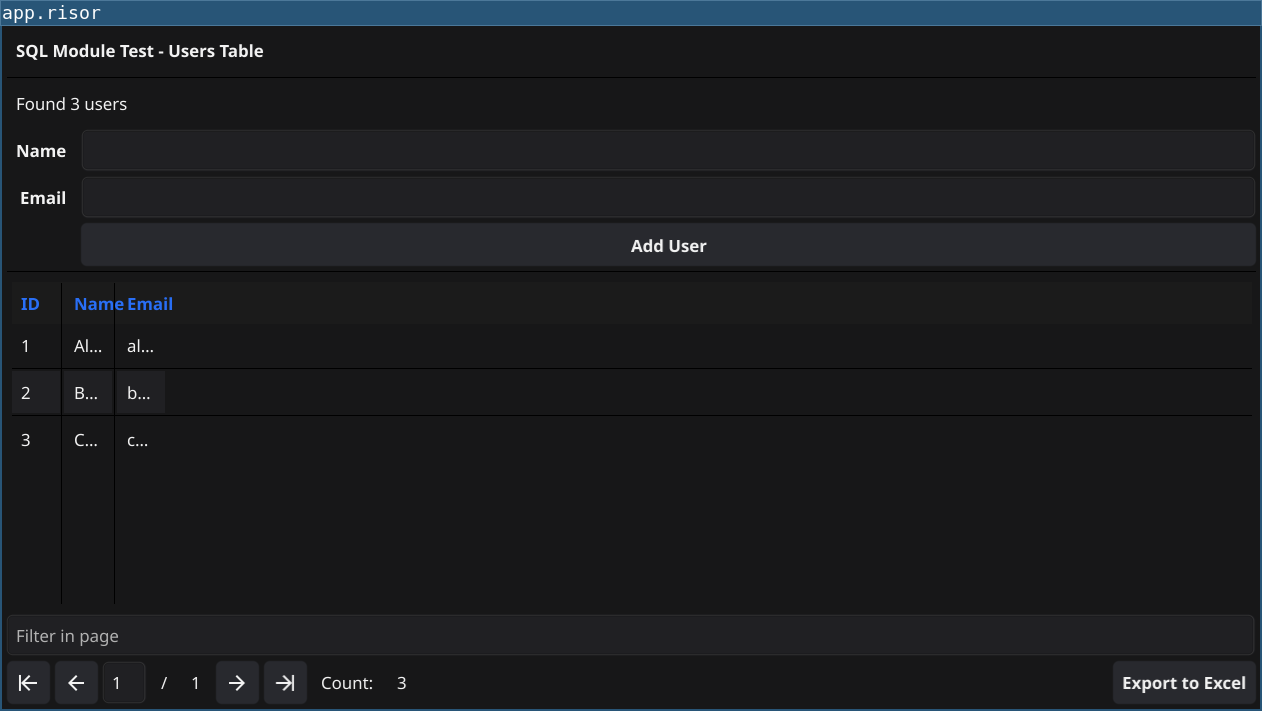Go to first page arrow icon

click(x=28, y=683)
